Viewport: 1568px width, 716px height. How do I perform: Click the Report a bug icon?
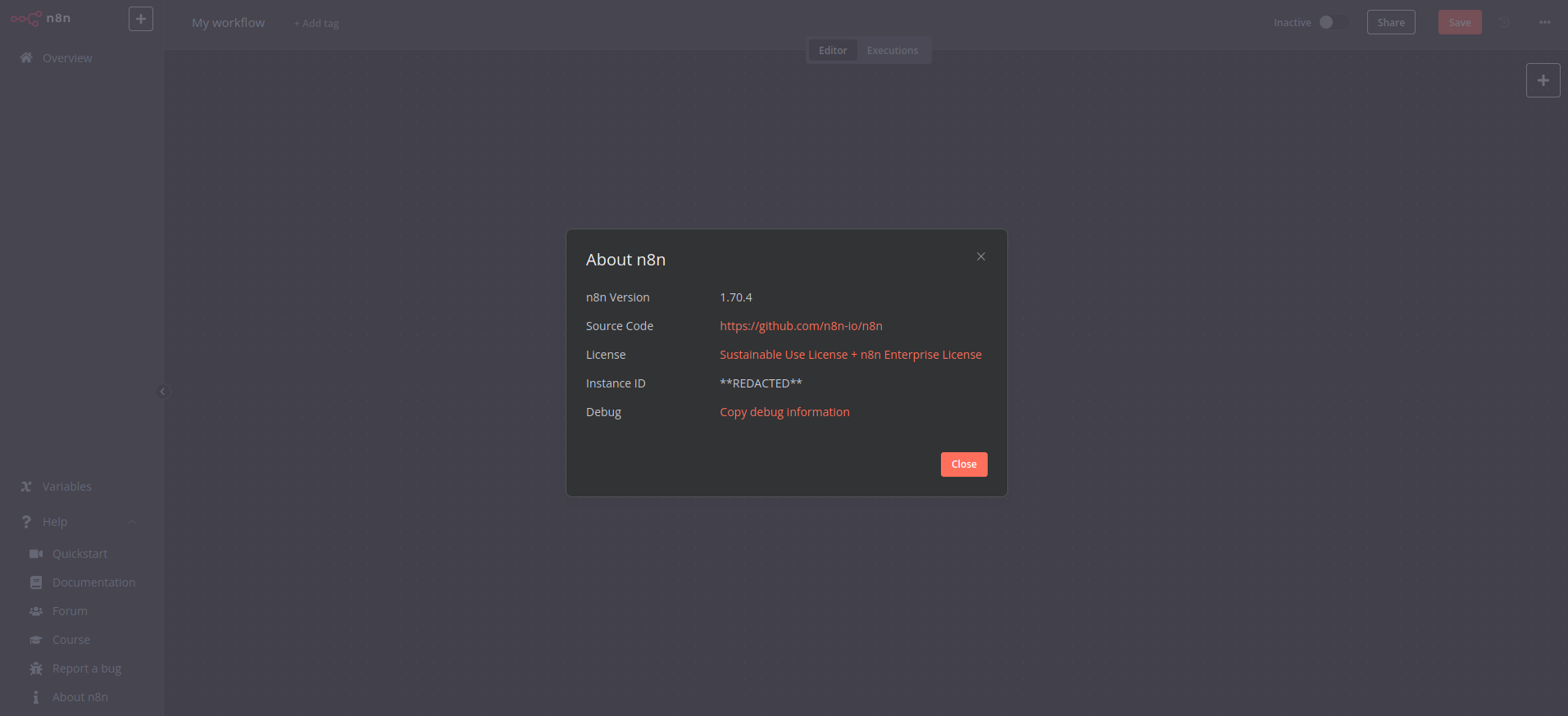coord(36,668)
